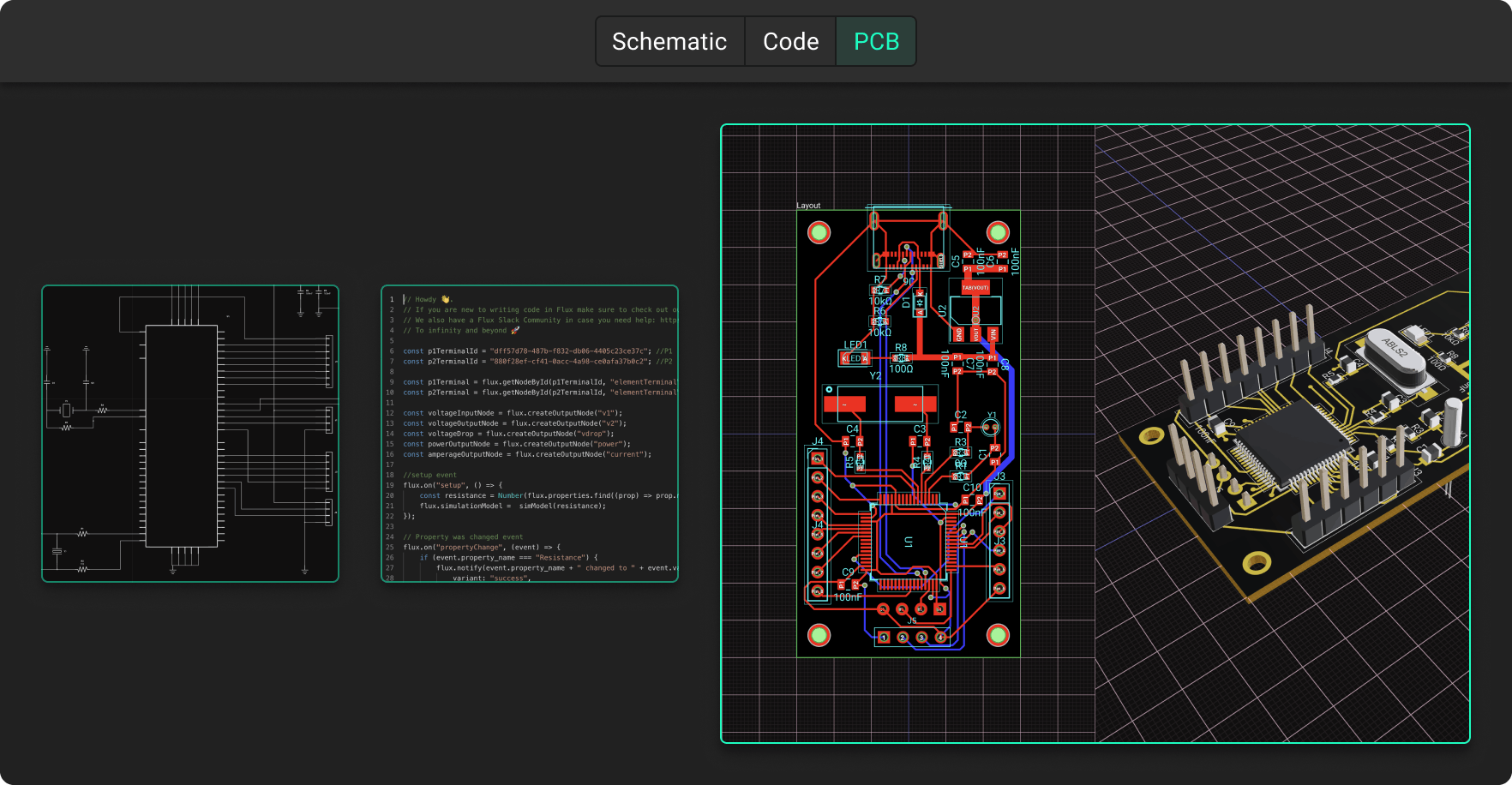Image resolution: width=1512 pixels, height=785 pixels.
Task: Open the PCB layout preview panel
Action: coord(1095,434)
